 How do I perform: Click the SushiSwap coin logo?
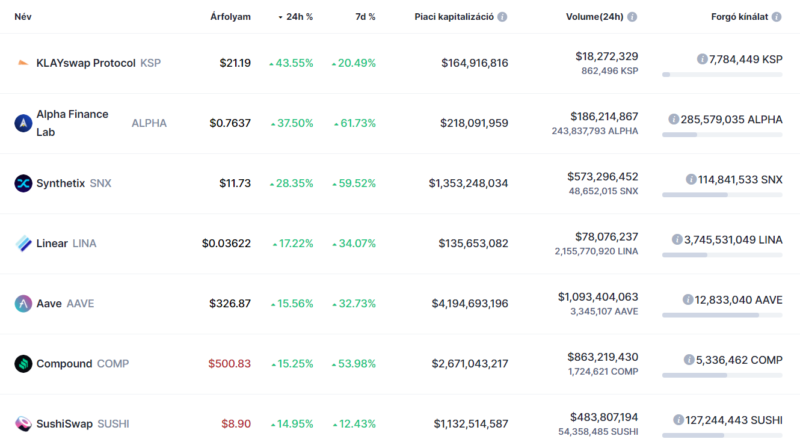click(x=23, y=424)
